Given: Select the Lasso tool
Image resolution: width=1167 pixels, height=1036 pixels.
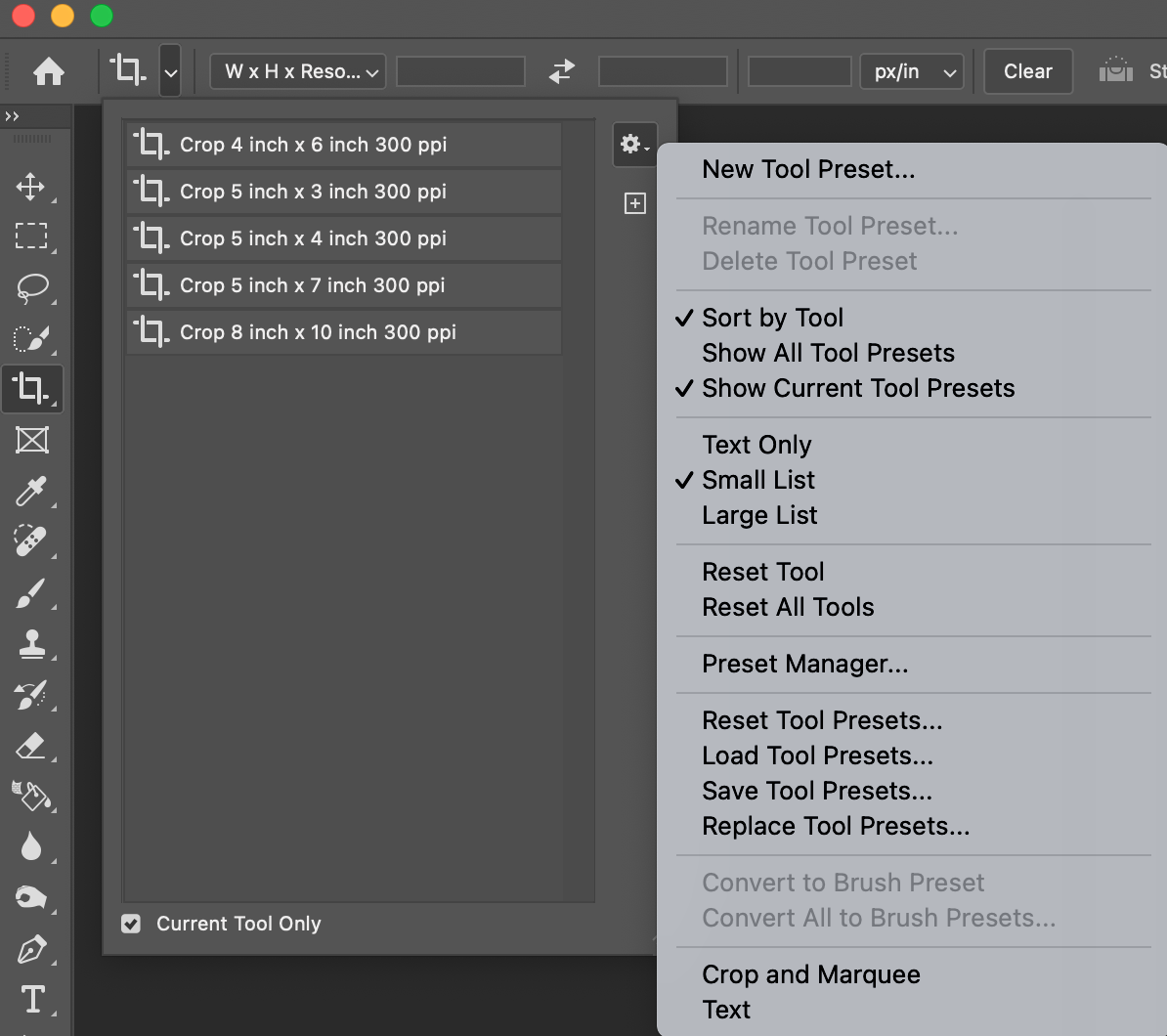Looking at the screenshot, I should (31, 287).
